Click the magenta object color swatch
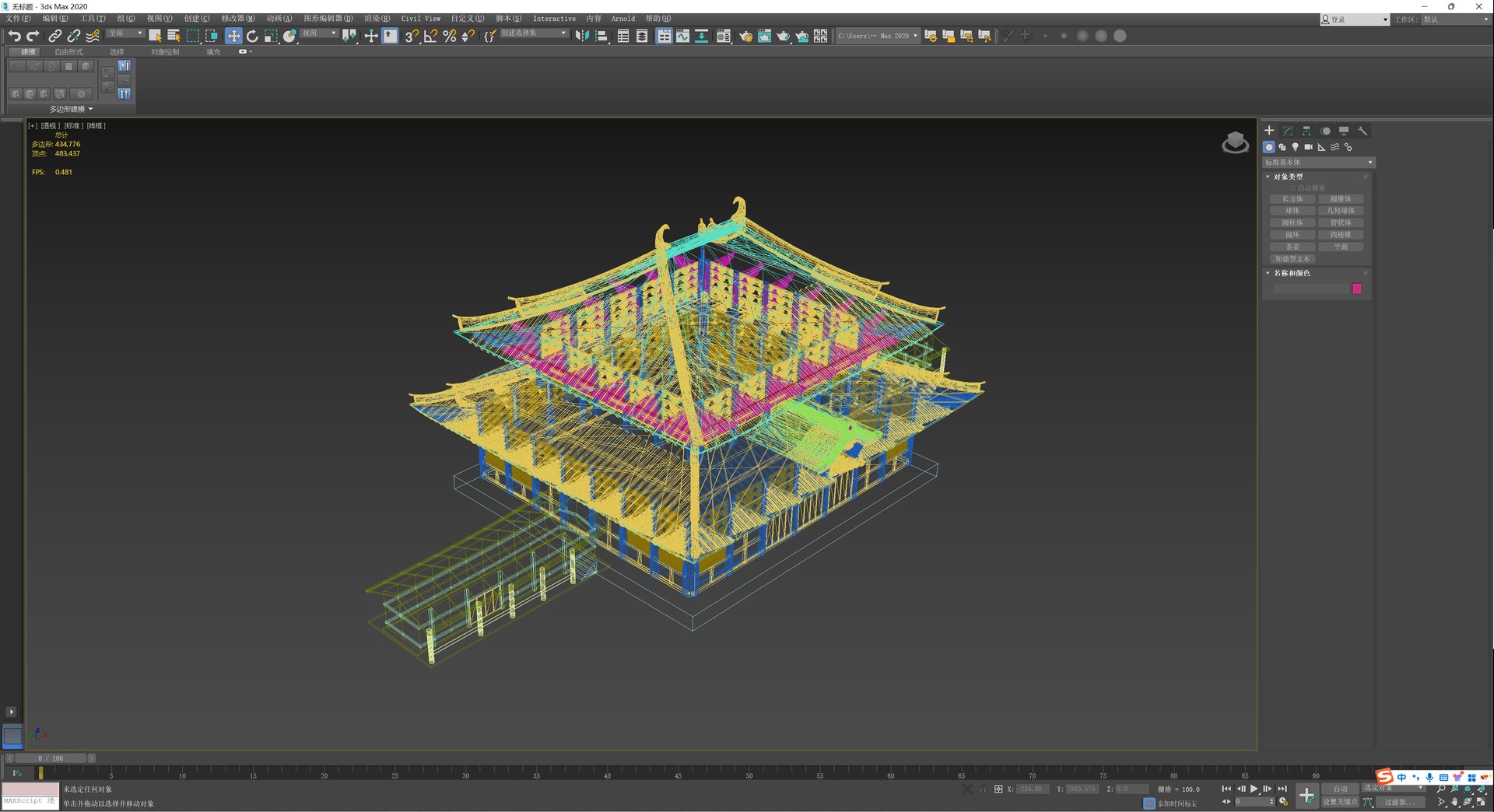Screen dimensions: 1494x812 (1357, 289)
